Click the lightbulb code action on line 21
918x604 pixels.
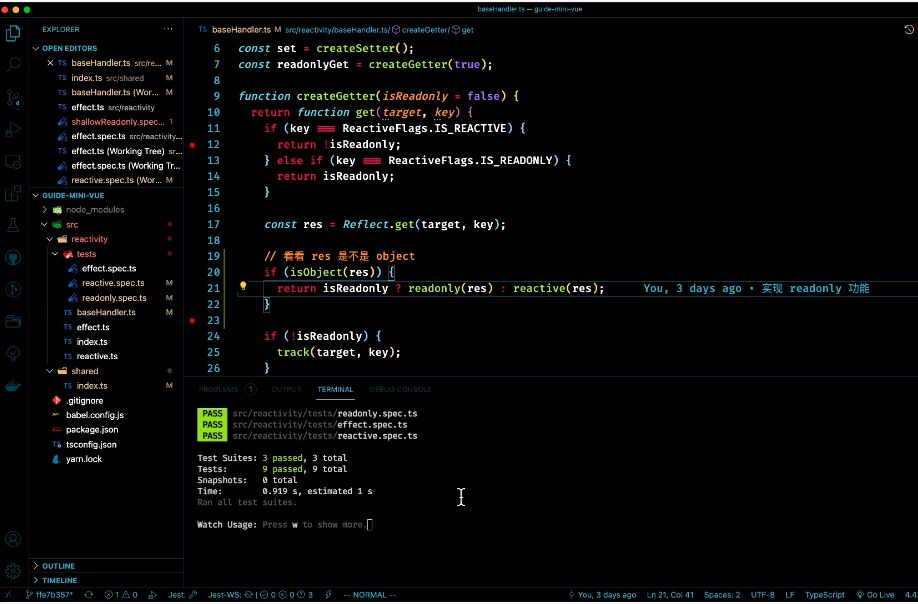243,287
